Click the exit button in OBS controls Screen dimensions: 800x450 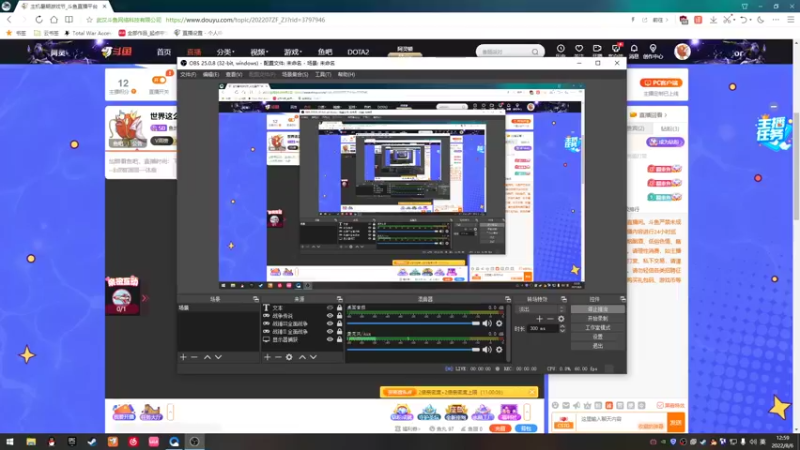pyautogui.click(x=597, y=346)
